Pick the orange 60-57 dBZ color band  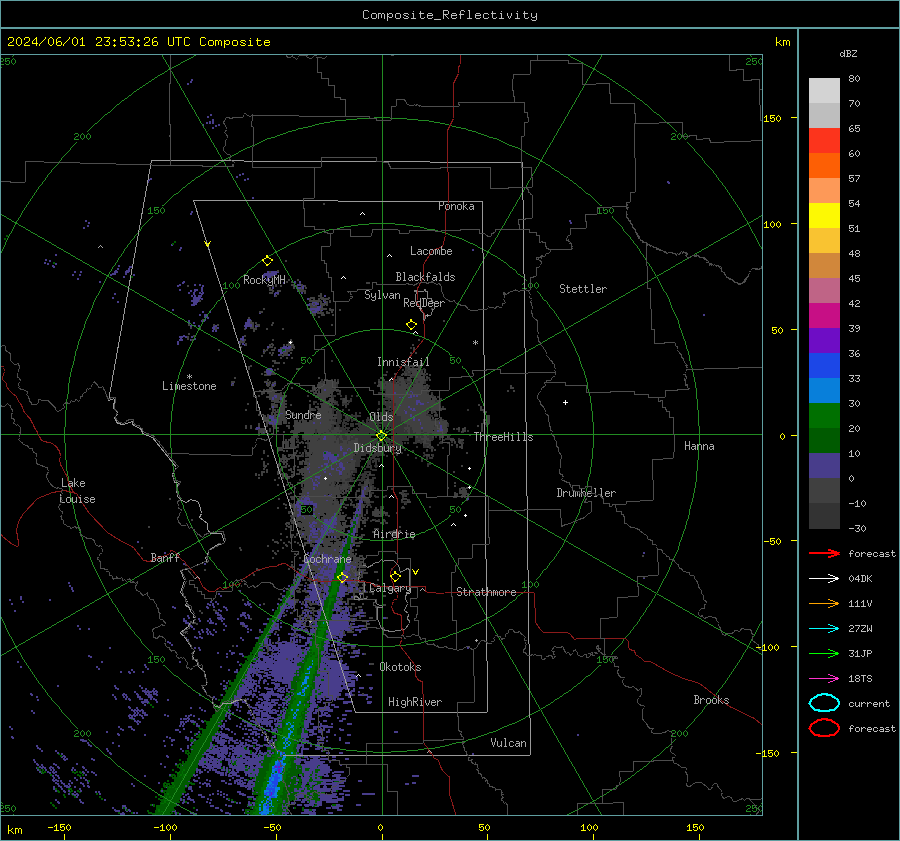coord(824,166)
